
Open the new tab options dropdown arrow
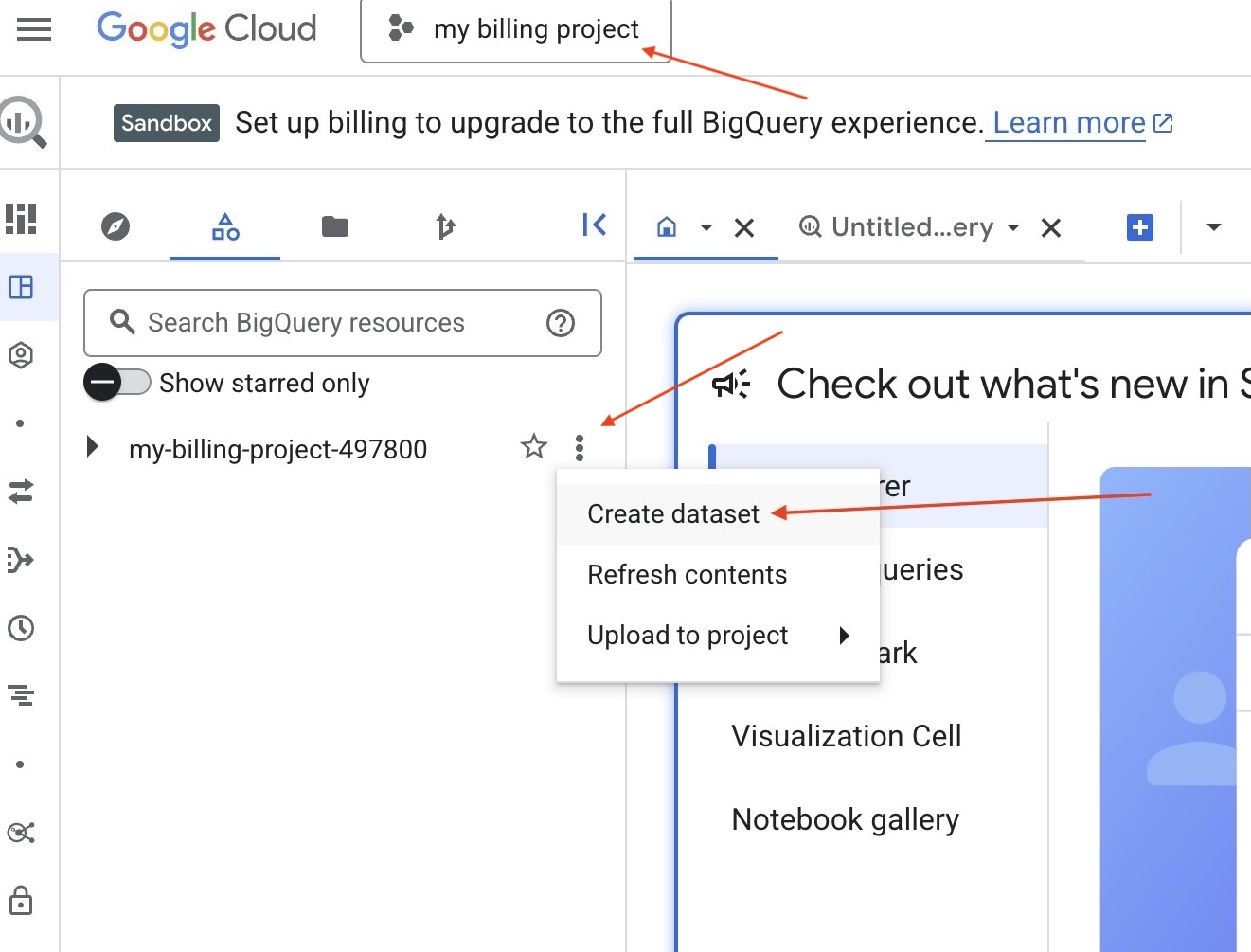point(1214,227)
